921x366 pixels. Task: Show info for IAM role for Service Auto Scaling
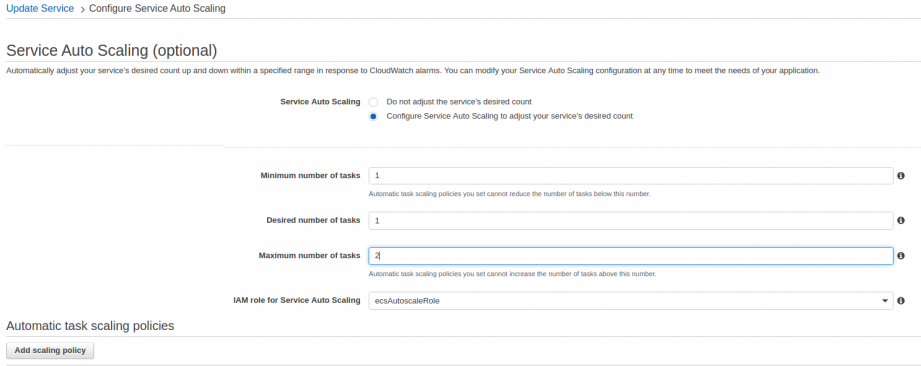click(901, 300)
